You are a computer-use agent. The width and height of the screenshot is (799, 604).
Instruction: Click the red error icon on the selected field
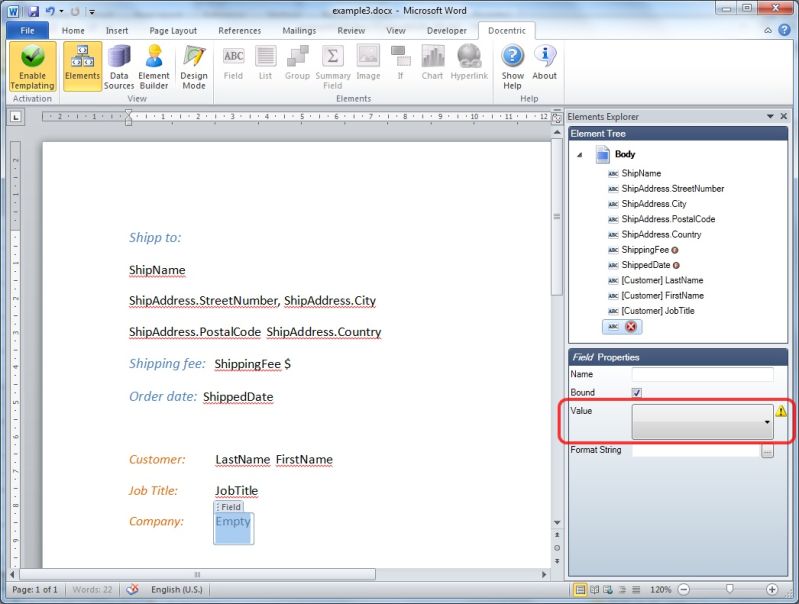(x=631, y=327)
